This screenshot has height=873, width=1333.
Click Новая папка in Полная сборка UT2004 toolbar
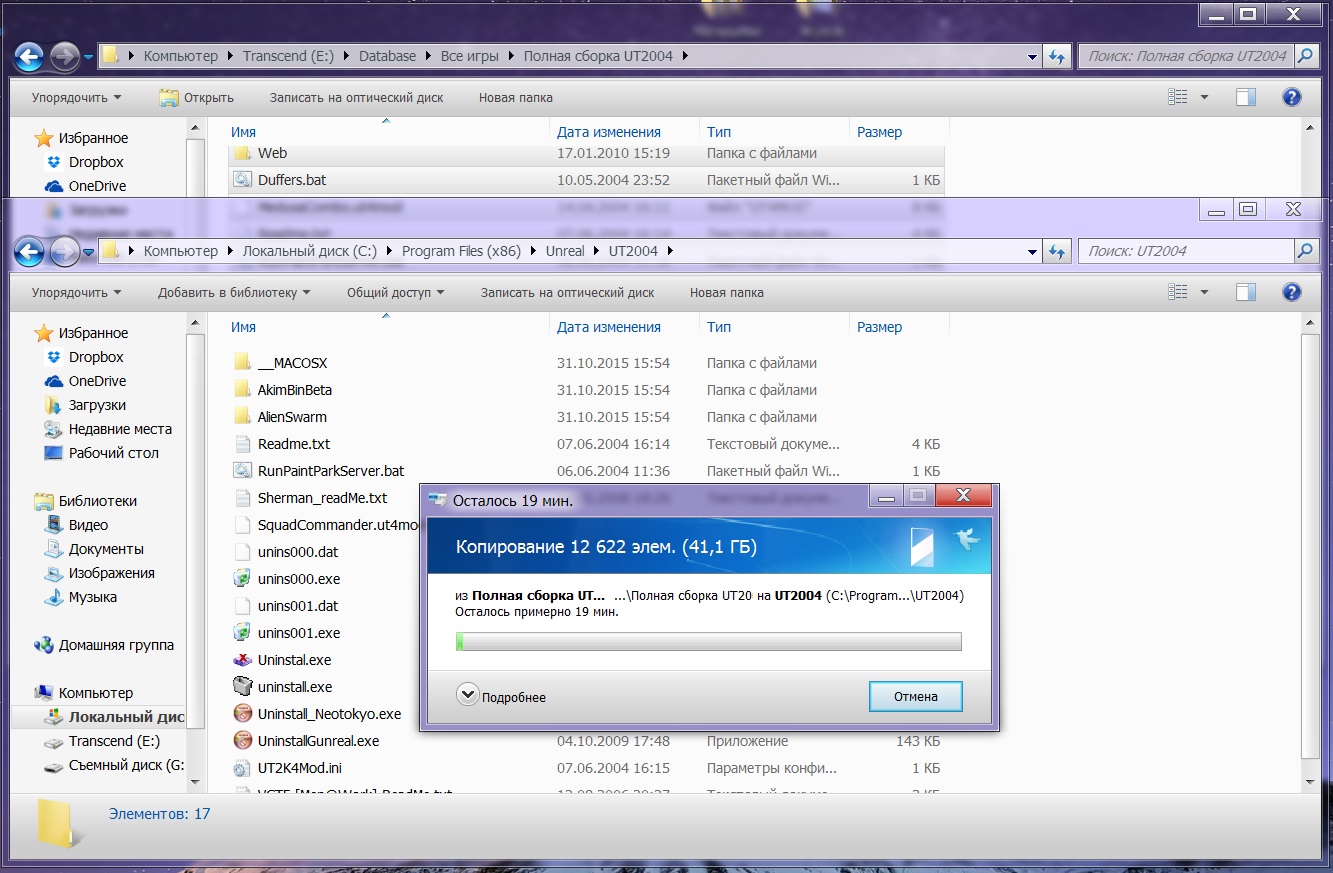tap(515, 98)
